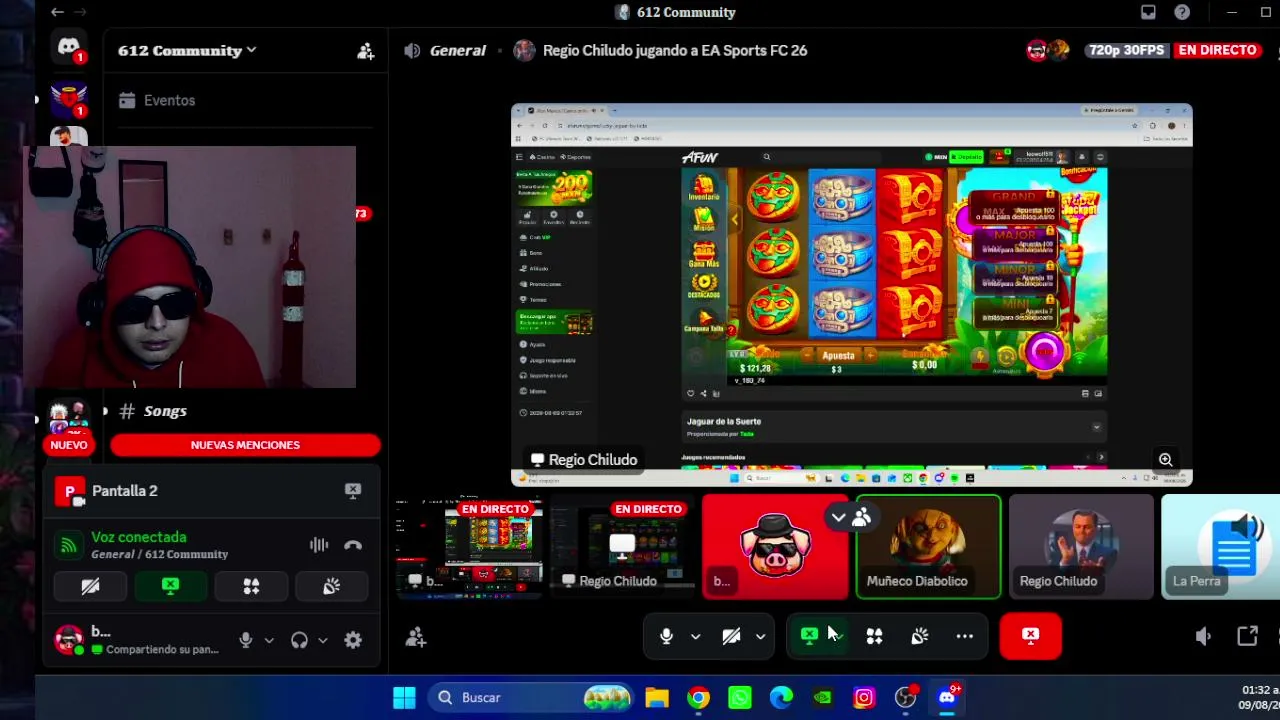The image size is (1280, 720).
Task: Jump to new unread servers via NUEVO
Action: [x=69, y=445]
